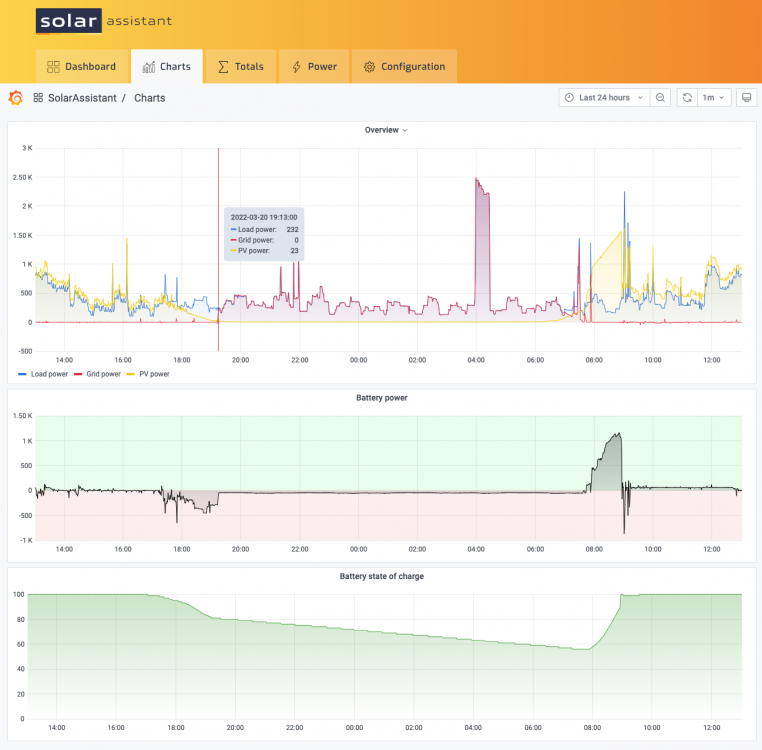Click the Battery power panel title
The height and width of the screenshot is (750, 762).
point(381,398)
